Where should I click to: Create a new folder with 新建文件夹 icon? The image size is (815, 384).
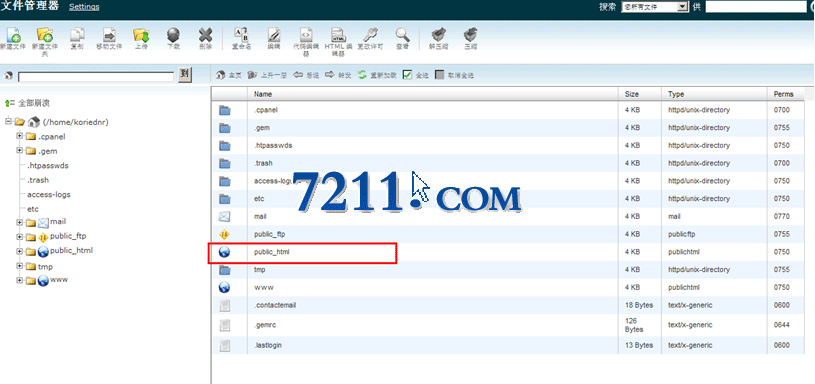45,35
